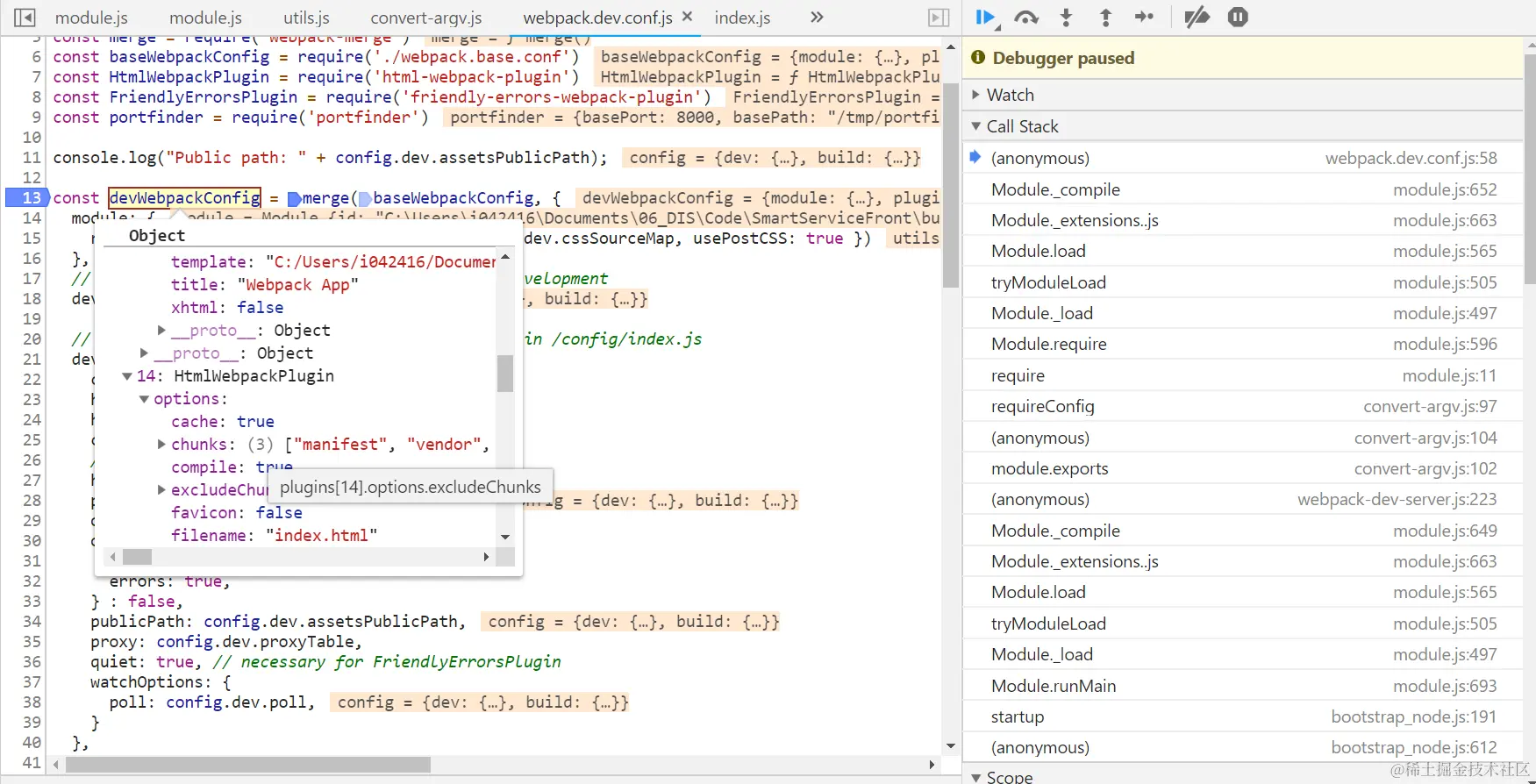This screenshot has width=1536, height=784.
Task: Collapse item 14: HtmlWebpackPlugin in popup
Action: pos(127,376)
